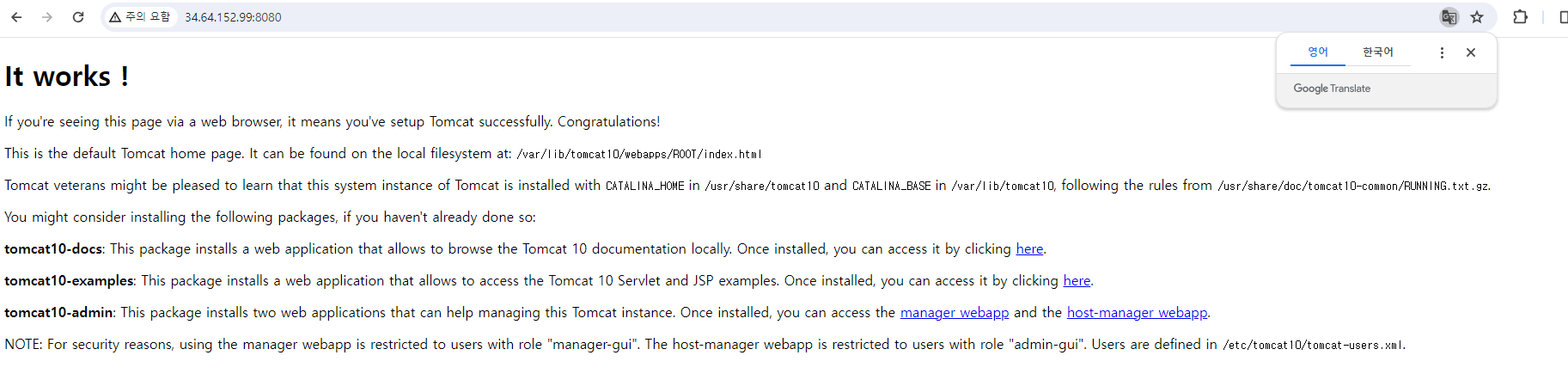Click the address bar URL 34.64.152.99:8080
This screenshot has height=392, width=1568.
pyautogui.click(x=233, y=17)
